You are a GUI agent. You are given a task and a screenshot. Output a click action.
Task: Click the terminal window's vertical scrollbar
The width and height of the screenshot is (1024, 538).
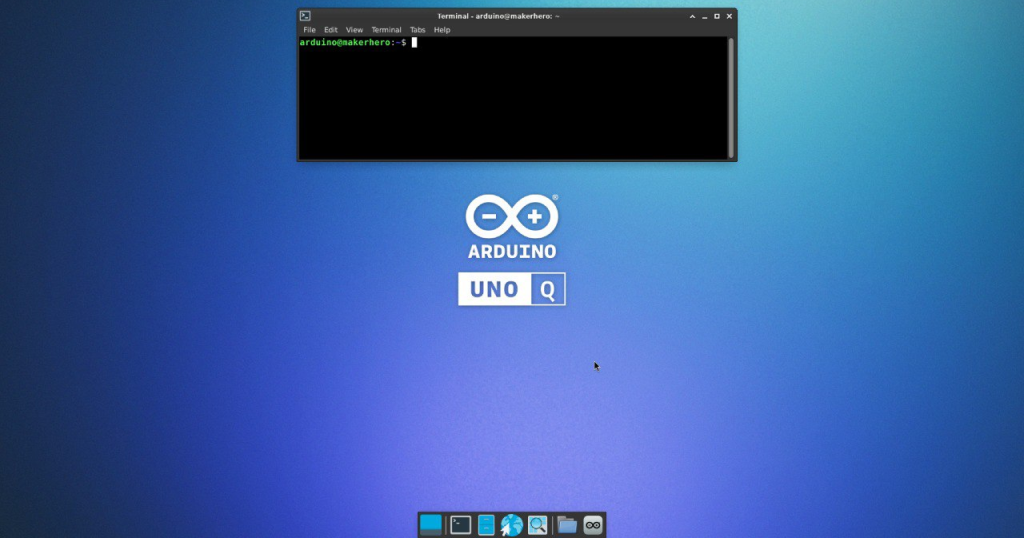[x=731, y=98]
